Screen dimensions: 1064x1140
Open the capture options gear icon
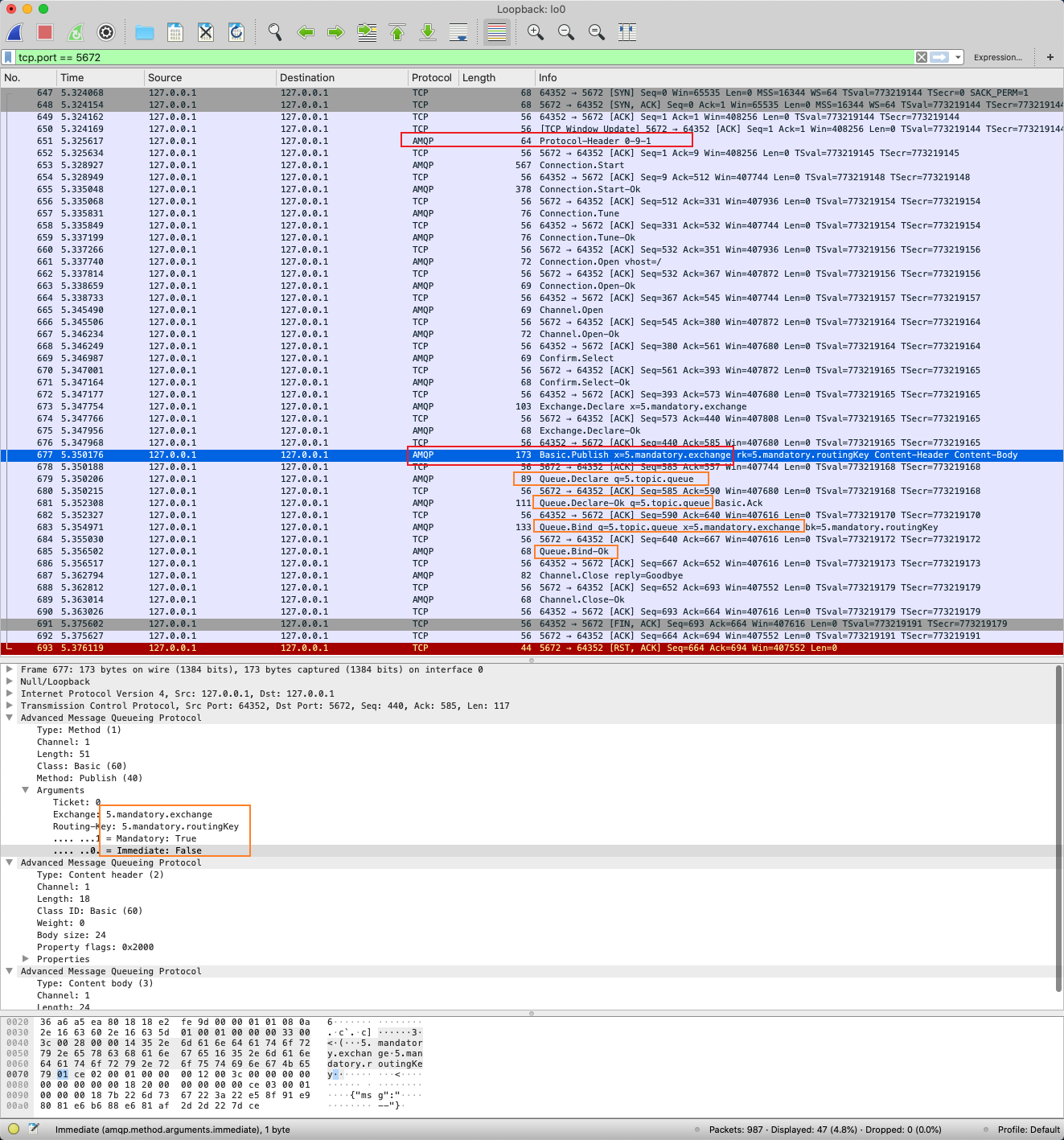point(106,32)
